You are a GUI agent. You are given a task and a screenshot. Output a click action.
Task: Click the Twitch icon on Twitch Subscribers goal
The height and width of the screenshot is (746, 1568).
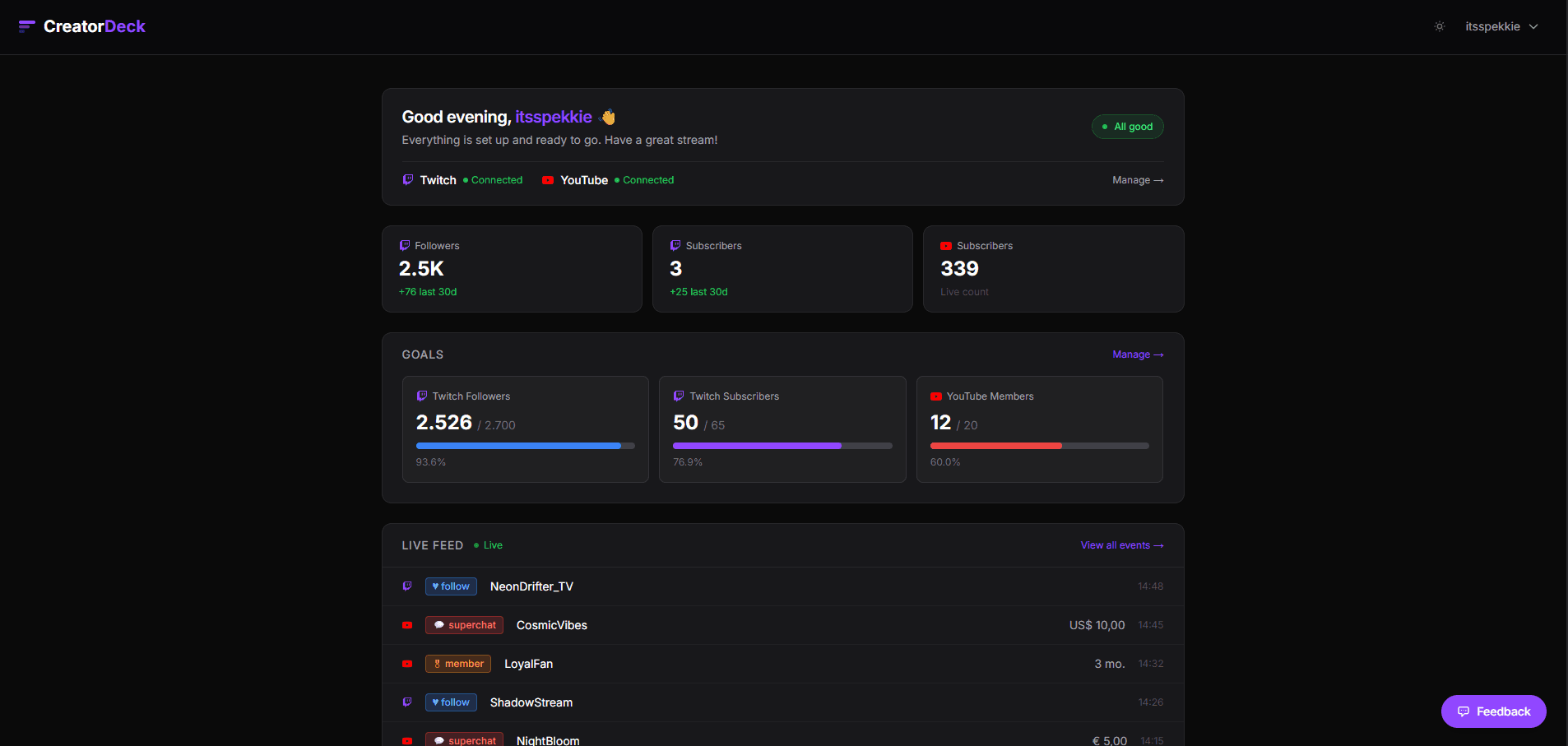click(x=679, y=396)
